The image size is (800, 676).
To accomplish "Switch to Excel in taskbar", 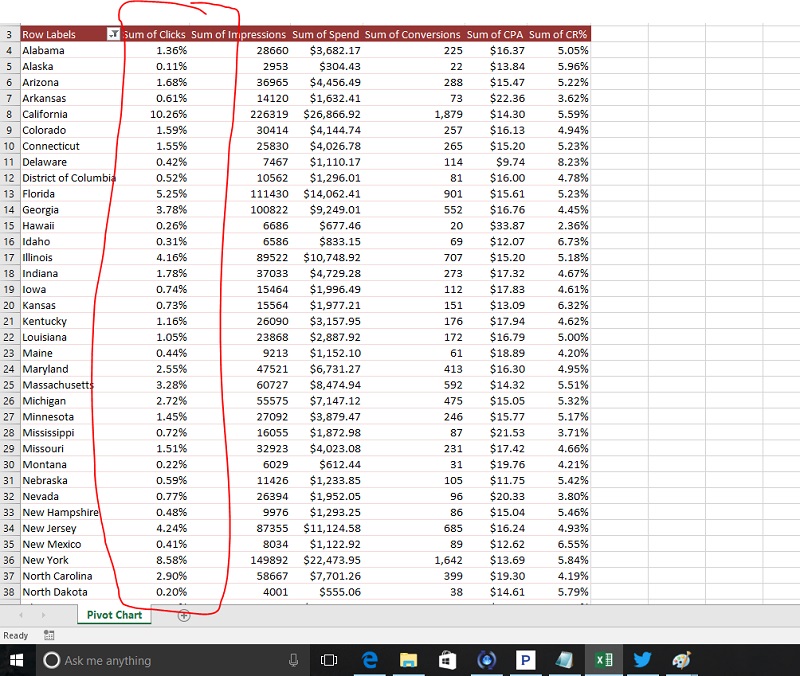I will [604, 660].
